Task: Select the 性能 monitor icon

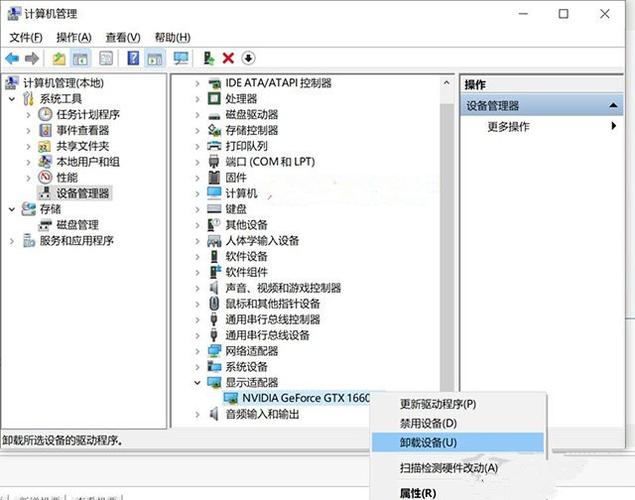Action: click(45, 177)
